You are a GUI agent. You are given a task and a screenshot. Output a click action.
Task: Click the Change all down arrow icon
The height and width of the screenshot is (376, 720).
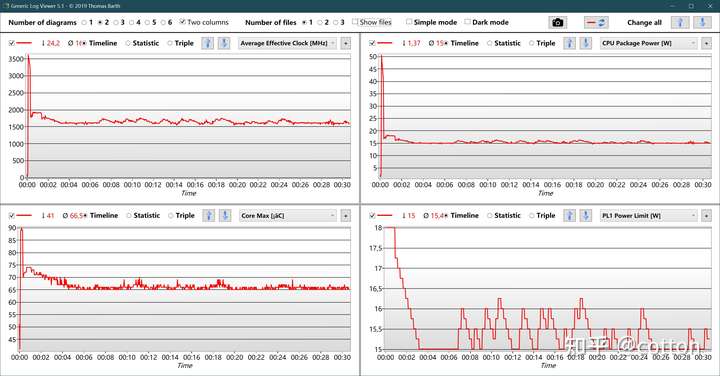[702, 22]
